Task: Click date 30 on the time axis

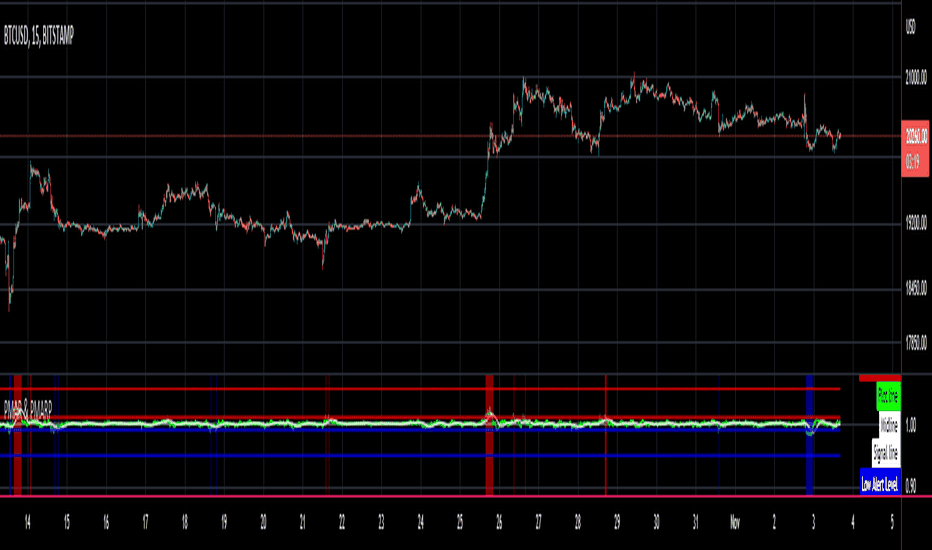Action: click(656, 522)
